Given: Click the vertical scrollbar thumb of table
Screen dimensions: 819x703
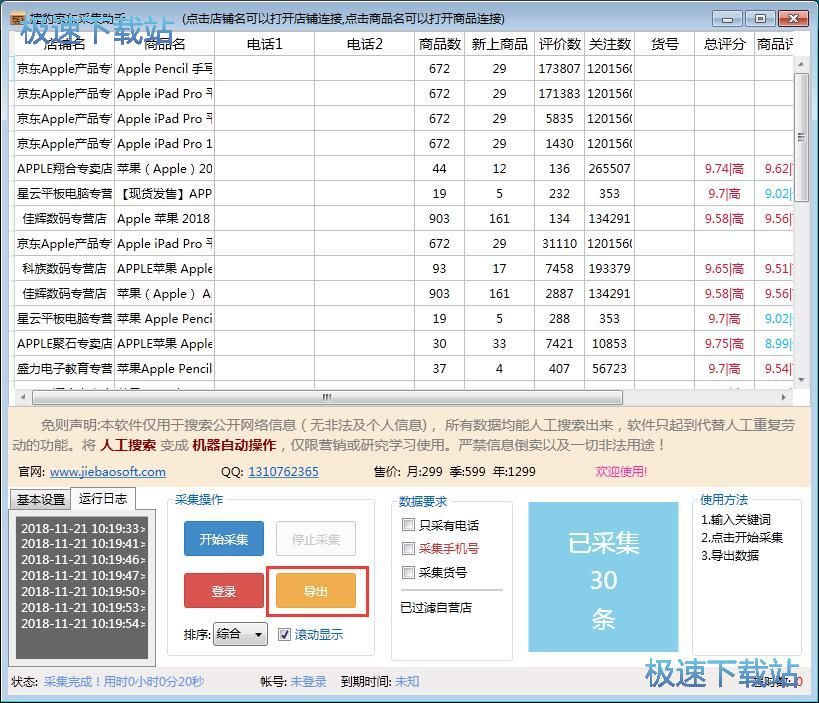Looking at the screenshot, I should click(801, 137).
